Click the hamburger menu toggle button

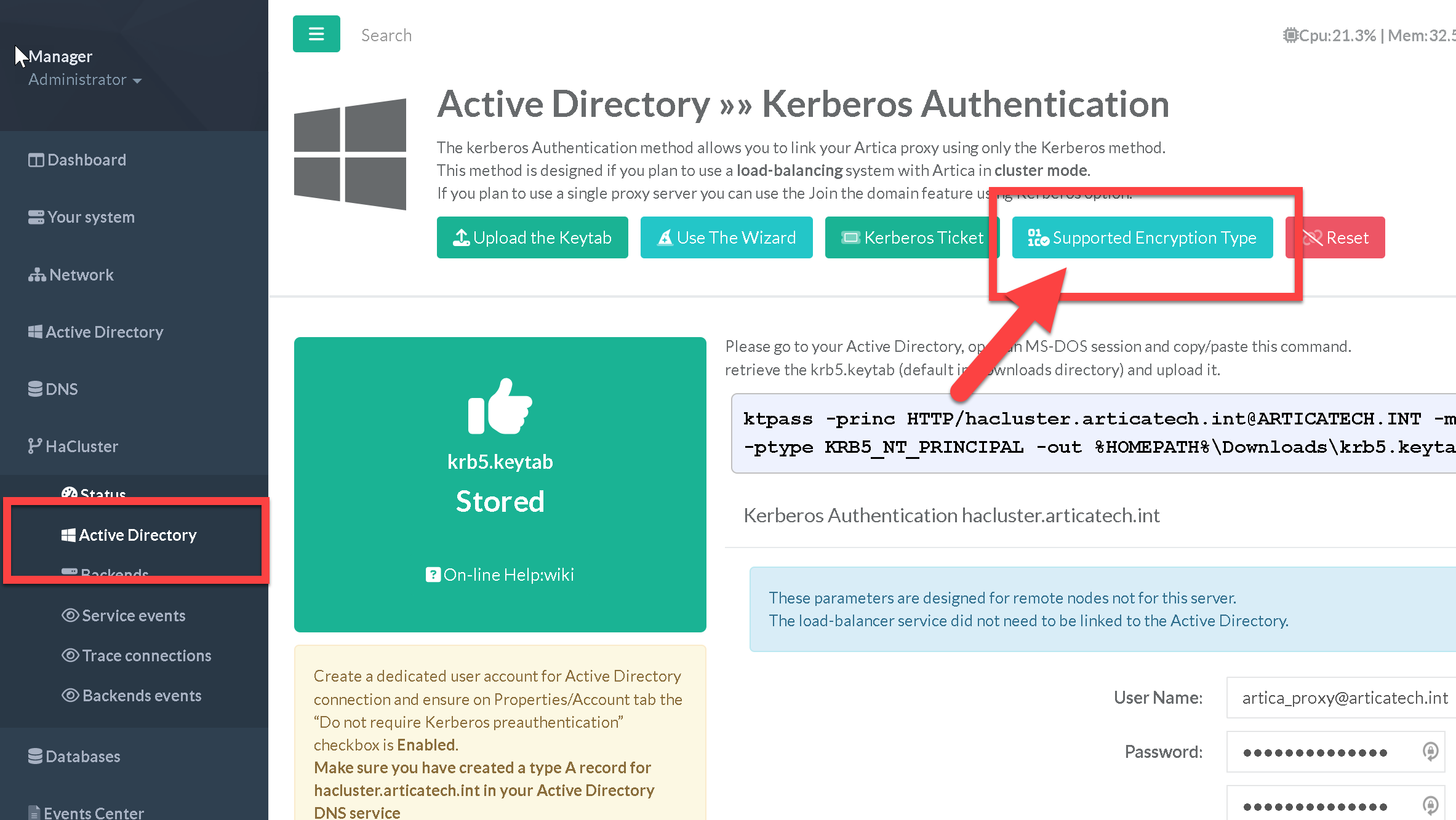316,34
